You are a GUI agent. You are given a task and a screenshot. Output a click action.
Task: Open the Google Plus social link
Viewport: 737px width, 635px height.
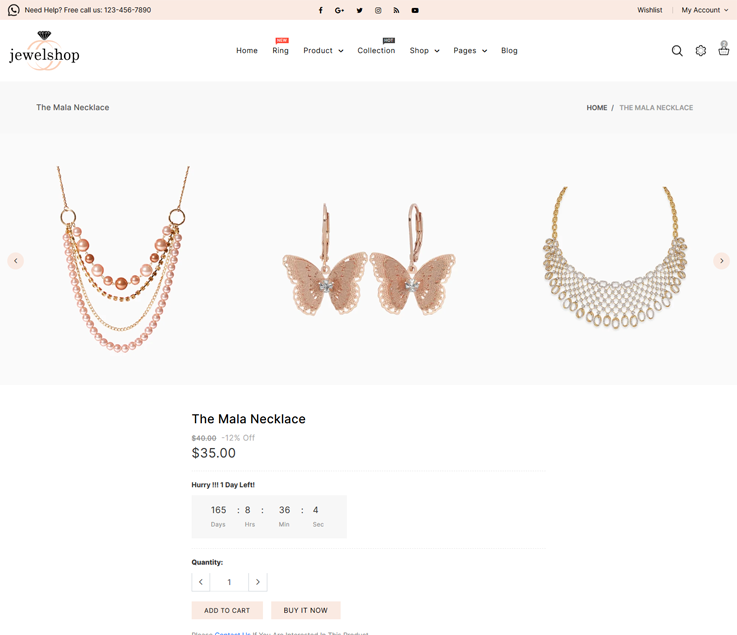[340, 10]
